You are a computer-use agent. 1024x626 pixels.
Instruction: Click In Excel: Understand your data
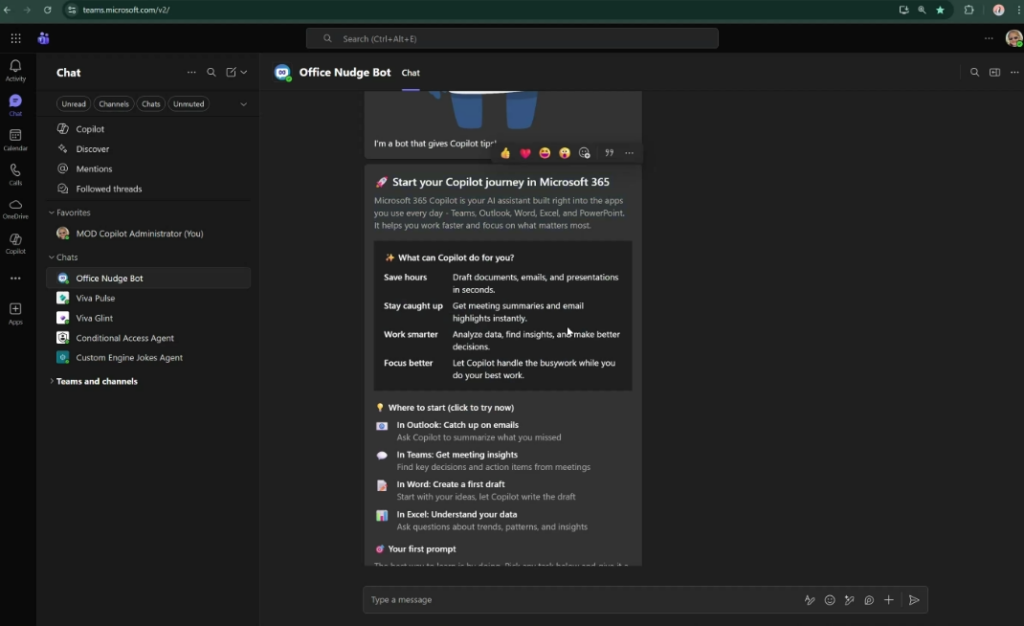click(x=456, y=514)
